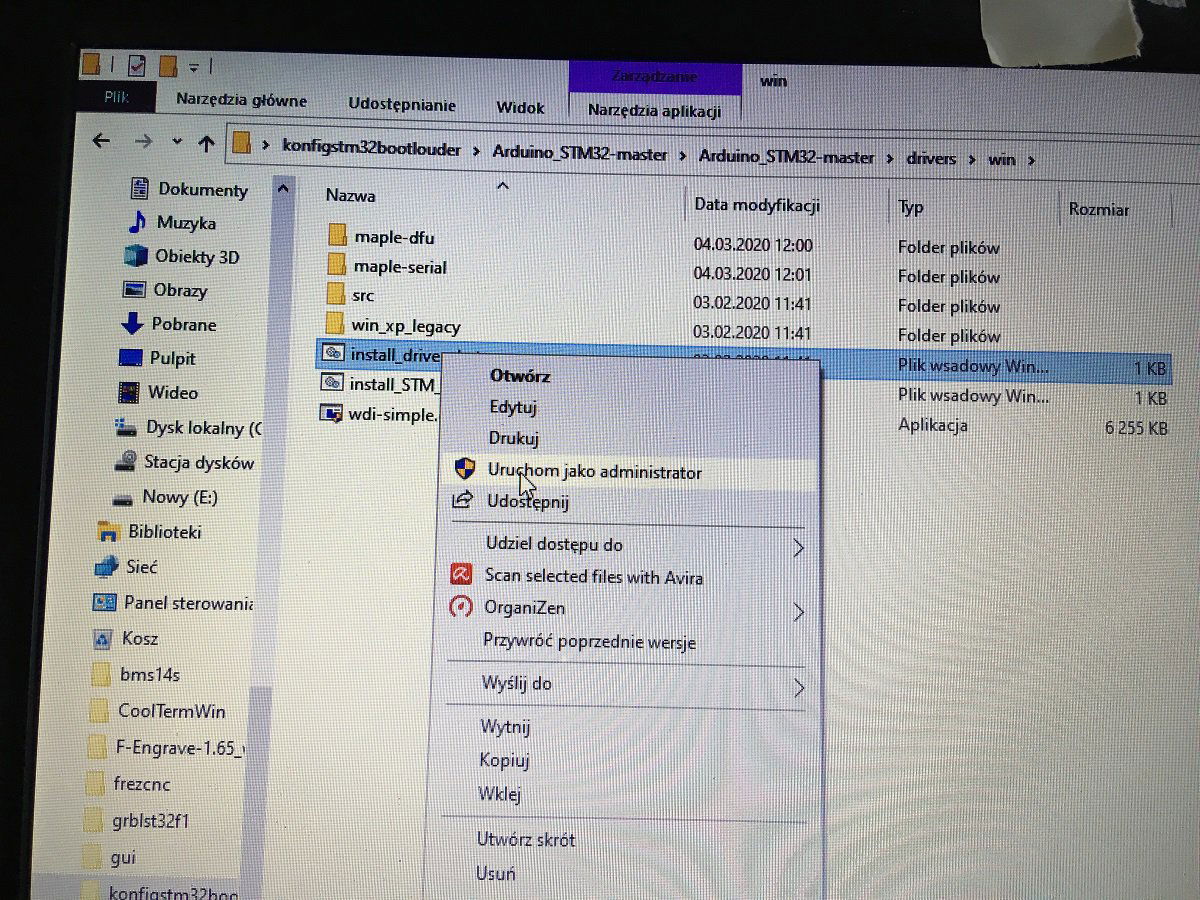Click the Nowy (E:) drive icon

point(123,497)
